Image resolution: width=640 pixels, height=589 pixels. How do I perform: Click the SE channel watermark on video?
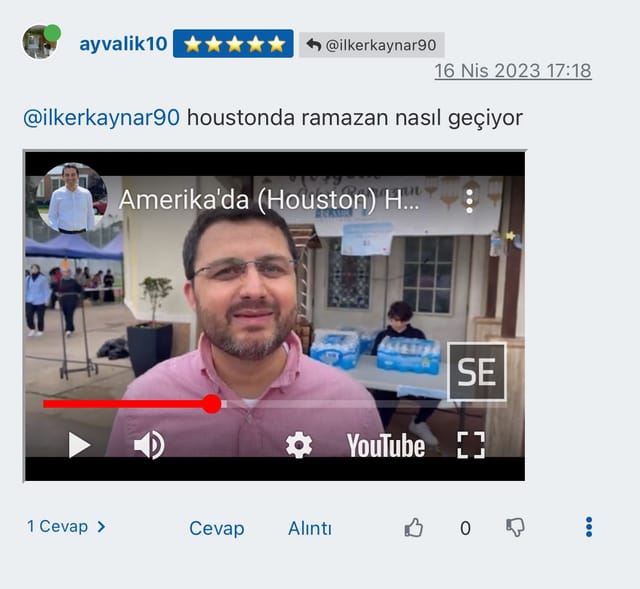(x=477, y=371)
